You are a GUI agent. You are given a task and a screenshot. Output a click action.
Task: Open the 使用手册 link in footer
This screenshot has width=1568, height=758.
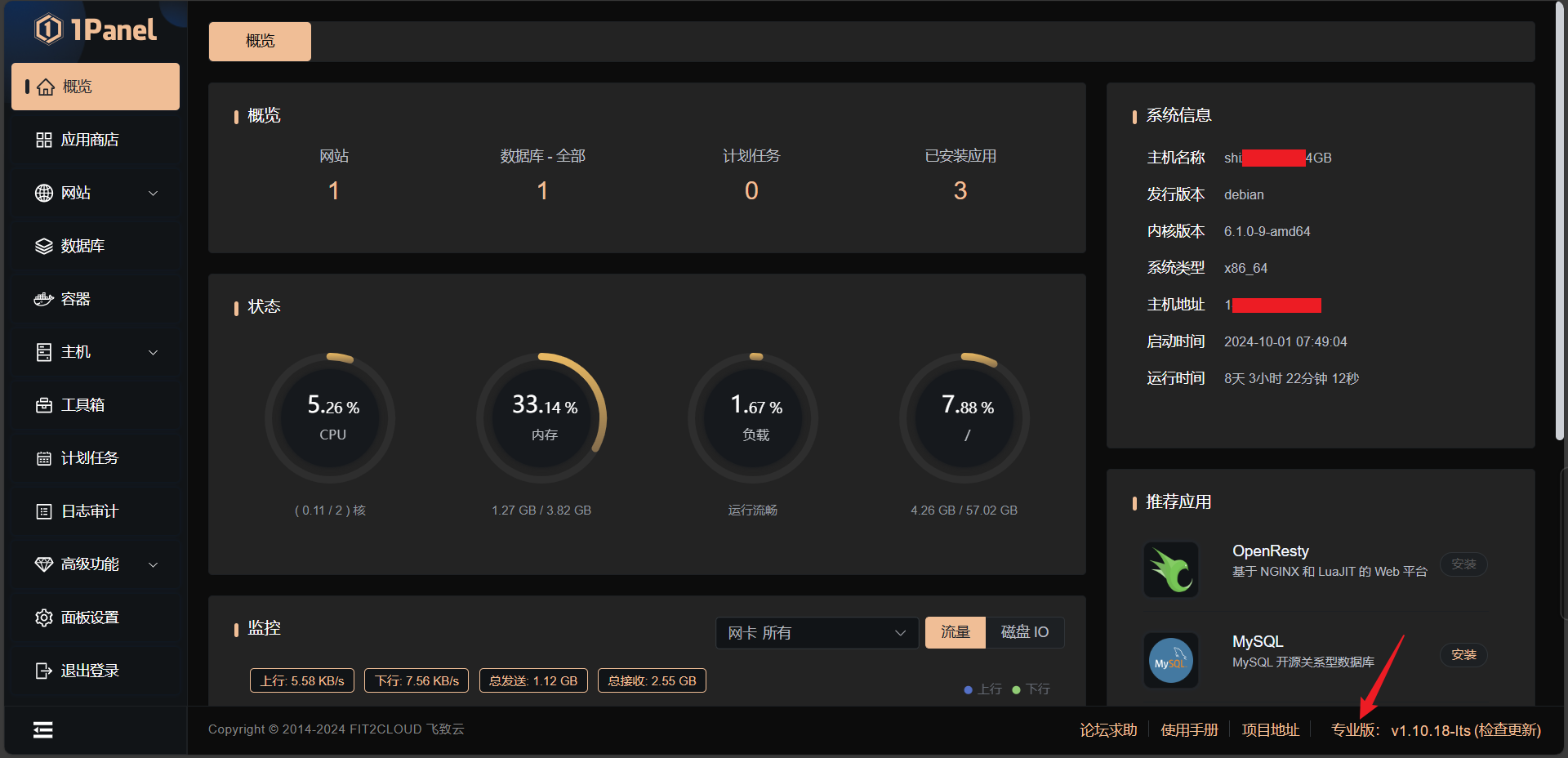1189,729
